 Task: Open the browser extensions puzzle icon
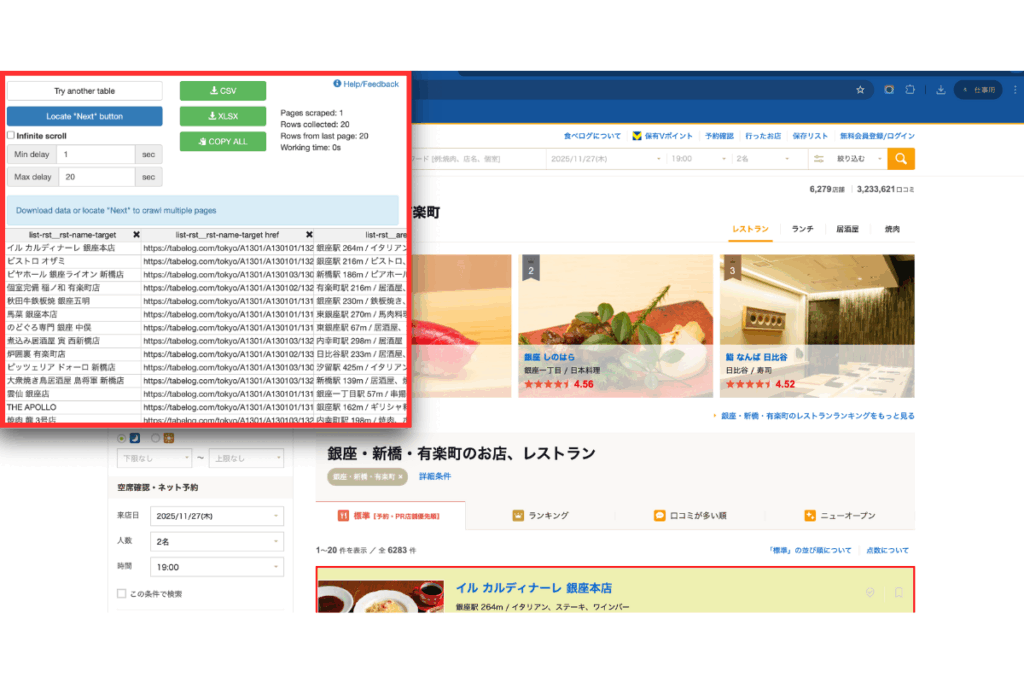[910, 90]
